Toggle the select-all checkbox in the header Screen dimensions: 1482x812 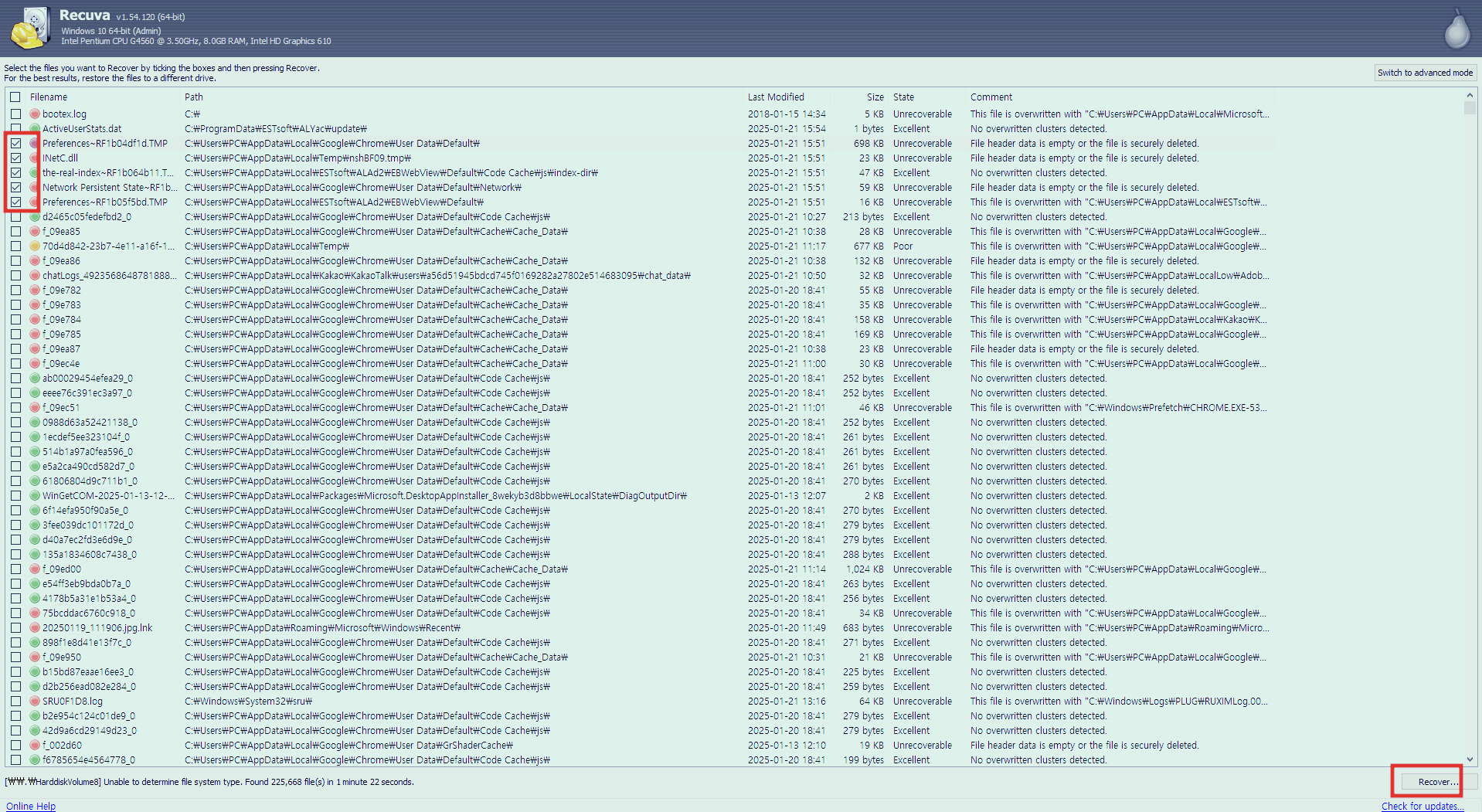(15, 97)
